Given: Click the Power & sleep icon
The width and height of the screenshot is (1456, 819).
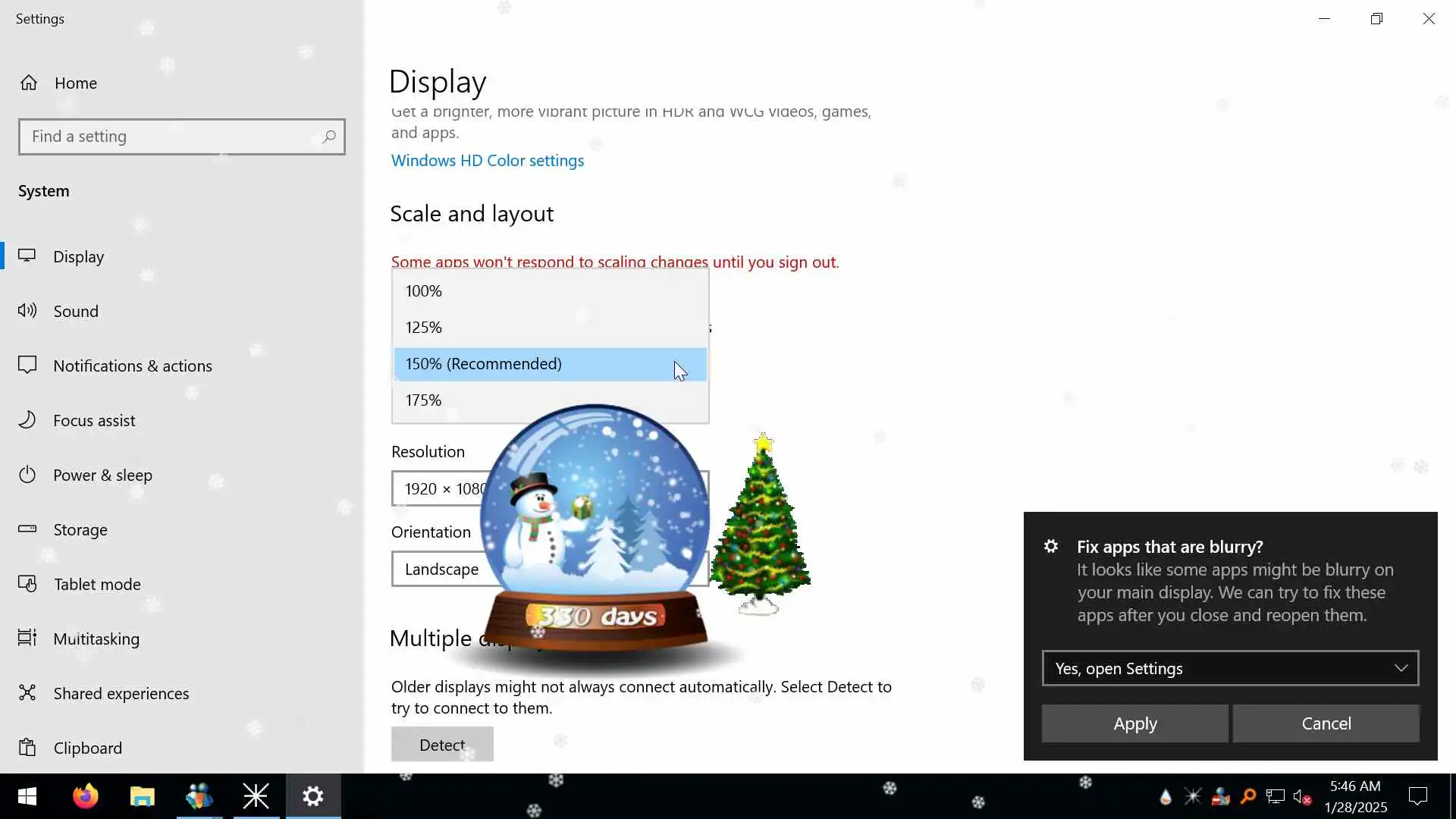Looking at the screenshot, I should pos(27,475).
